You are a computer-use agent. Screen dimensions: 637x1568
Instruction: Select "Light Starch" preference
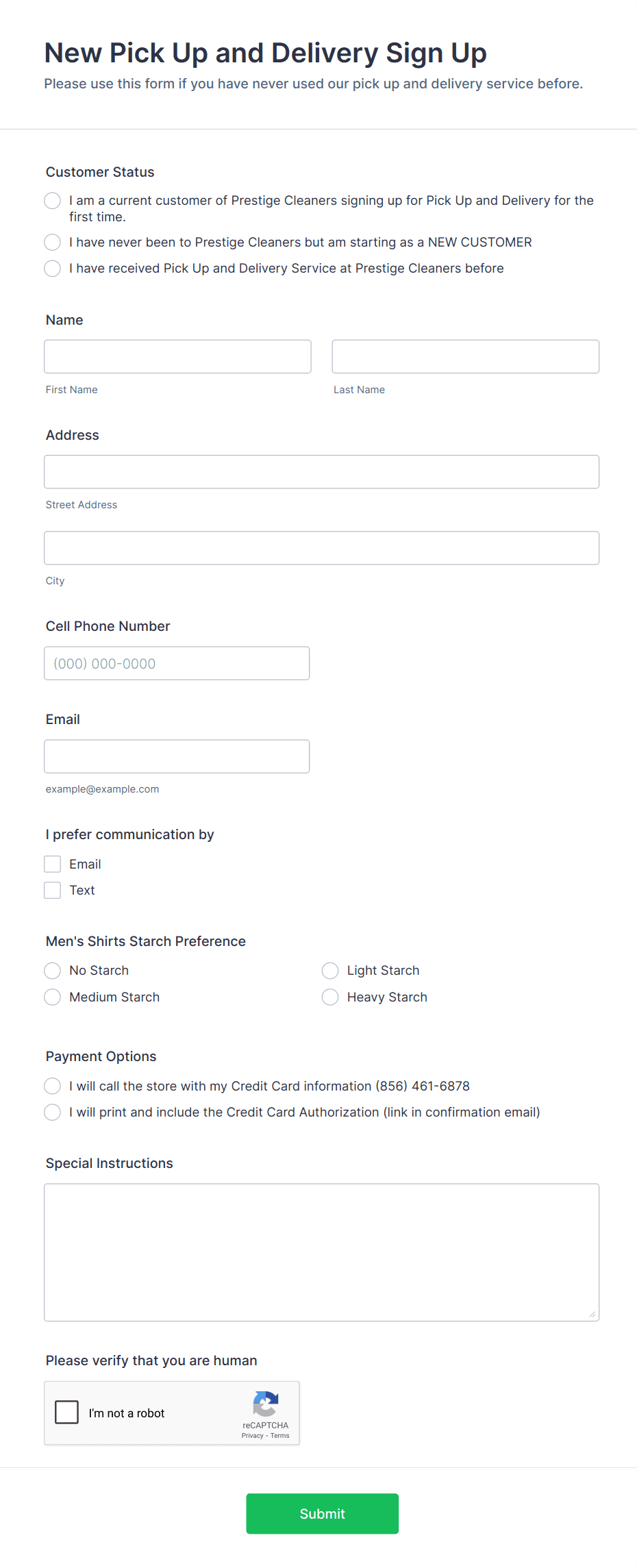click(330, 971)
